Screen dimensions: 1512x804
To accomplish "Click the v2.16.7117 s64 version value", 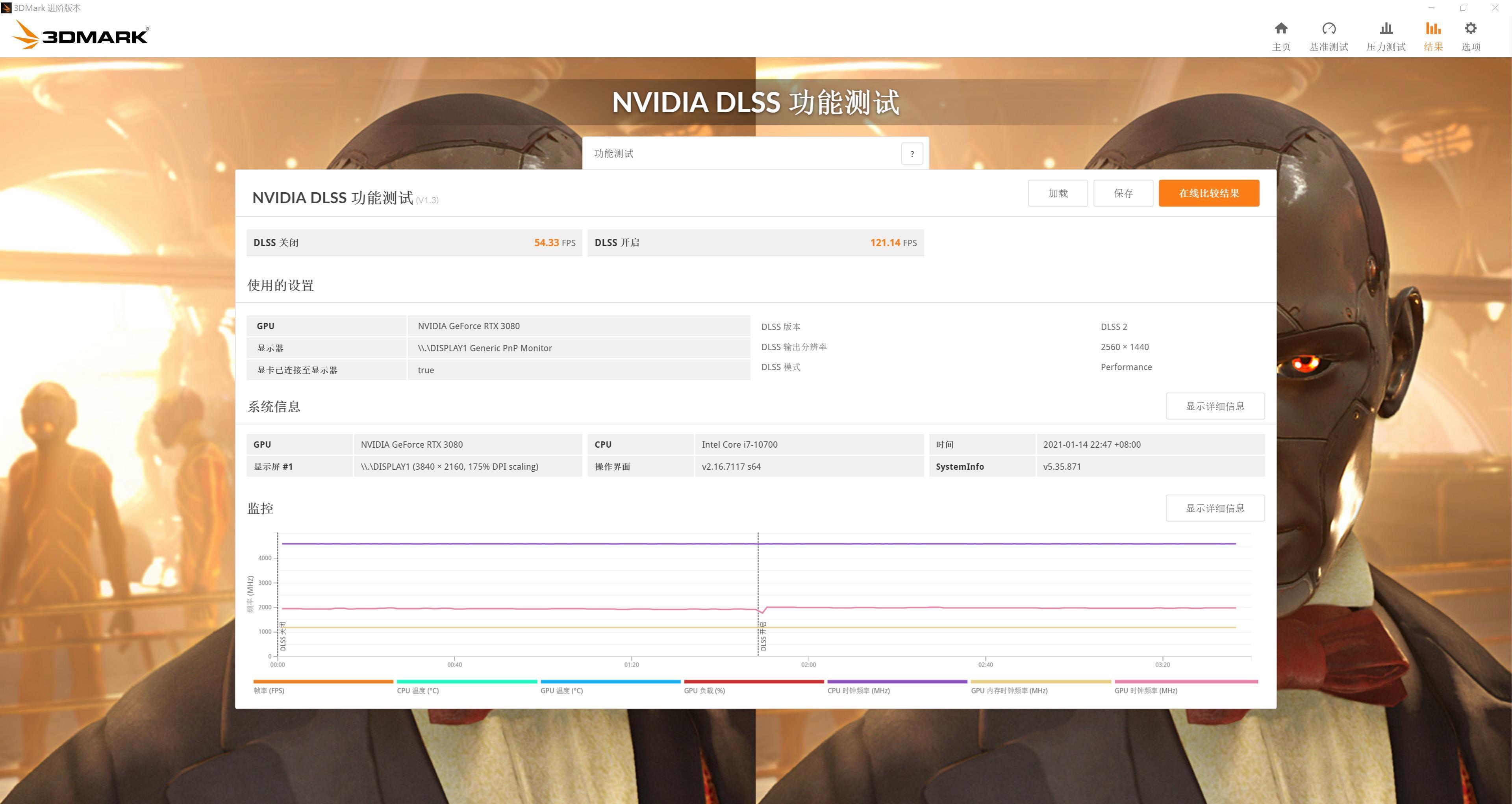I will point(731,467).
